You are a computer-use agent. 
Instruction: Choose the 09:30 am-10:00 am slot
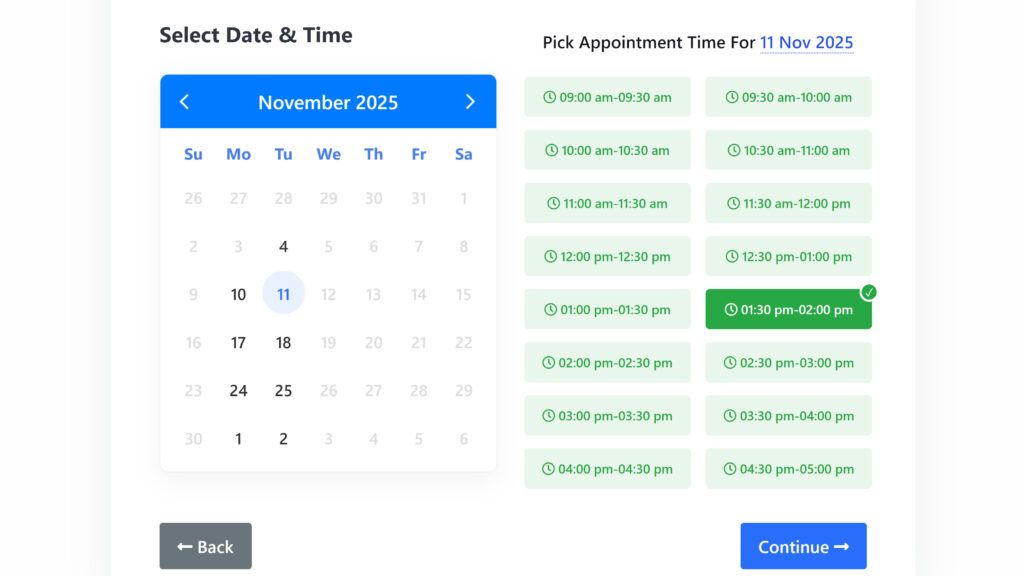click(788, 97)
